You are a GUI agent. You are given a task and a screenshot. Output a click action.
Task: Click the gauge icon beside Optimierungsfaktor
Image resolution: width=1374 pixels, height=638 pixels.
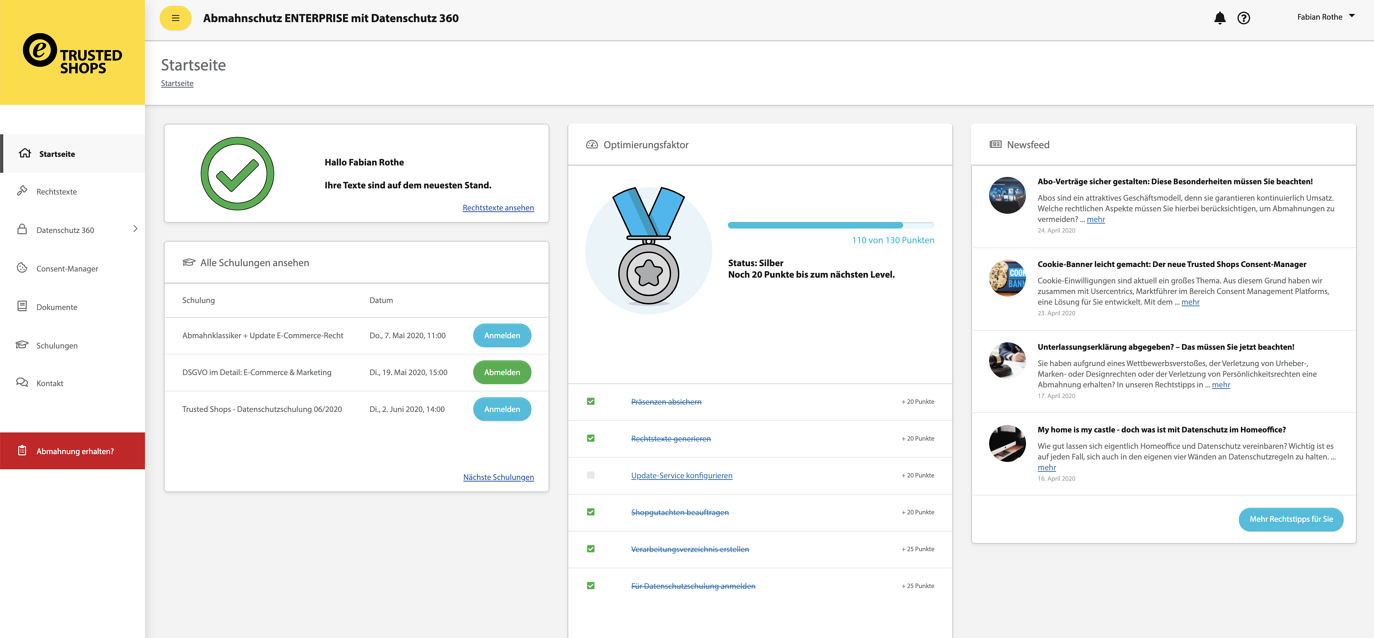point(592,145)
